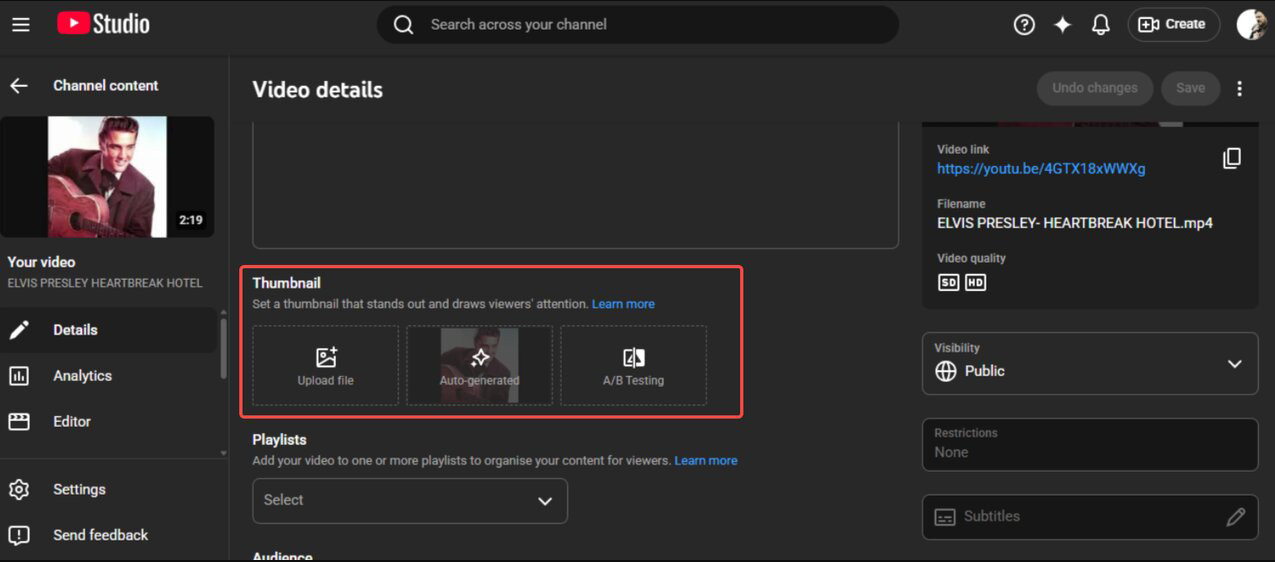Click the Undo changes button

(1095, 88)
